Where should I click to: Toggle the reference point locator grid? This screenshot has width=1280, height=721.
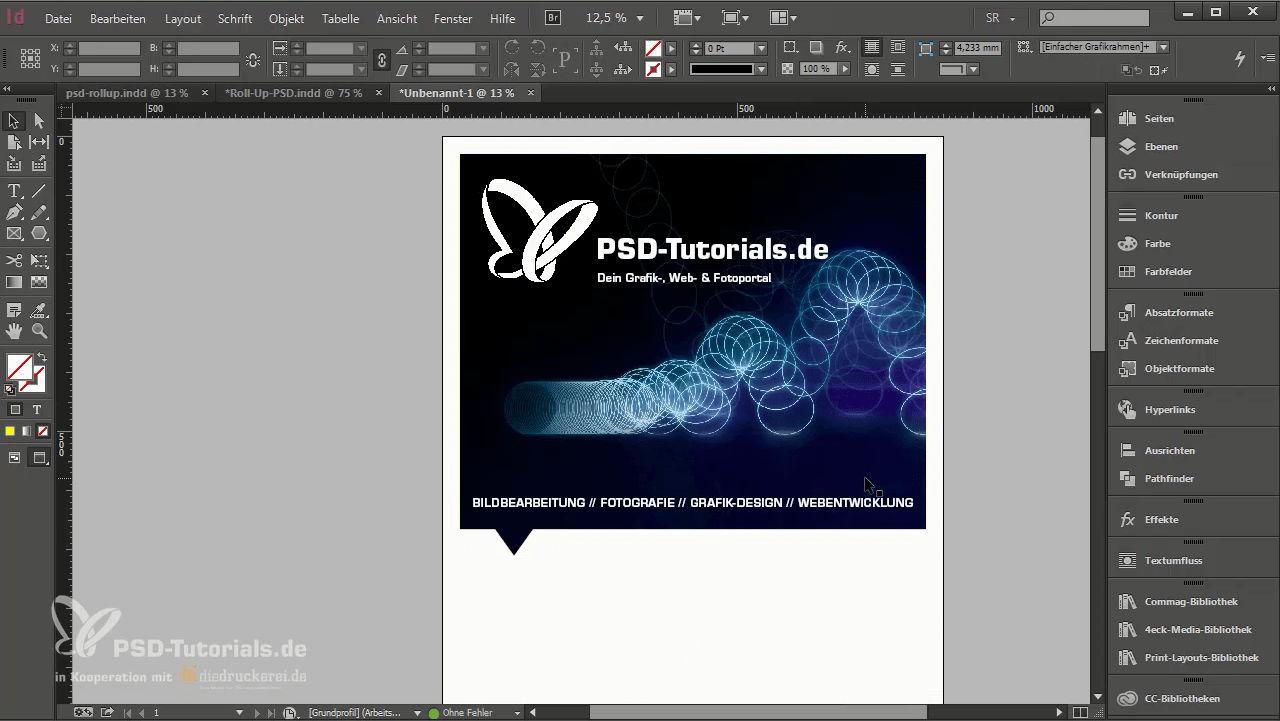(30, 59)
